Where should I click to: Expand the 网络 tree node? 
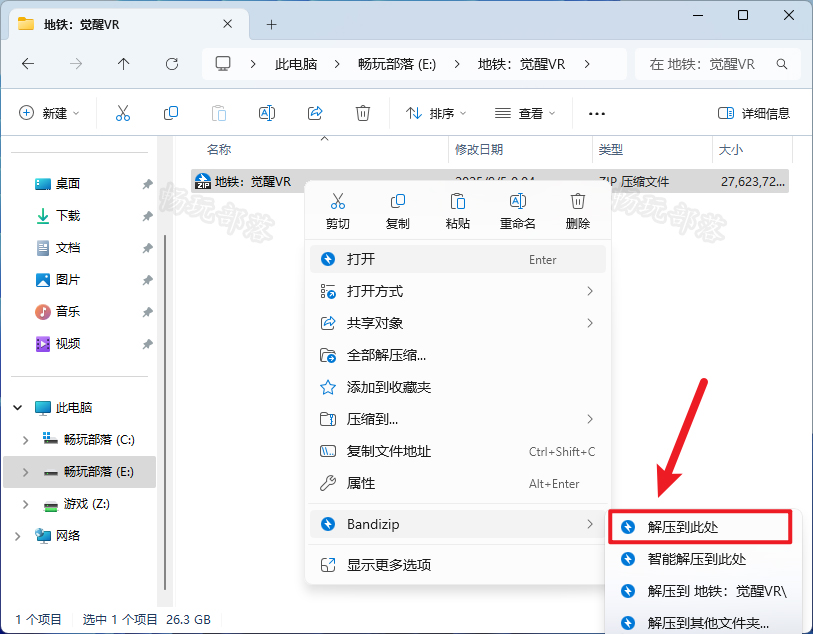tap(18, 536)
